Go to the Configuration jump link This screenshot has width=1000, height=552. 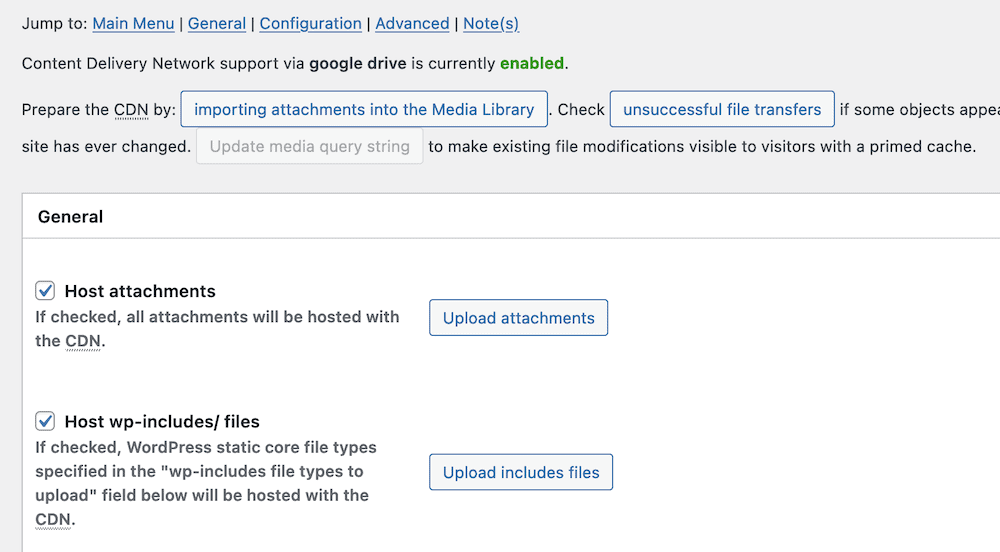coord(310,23)
